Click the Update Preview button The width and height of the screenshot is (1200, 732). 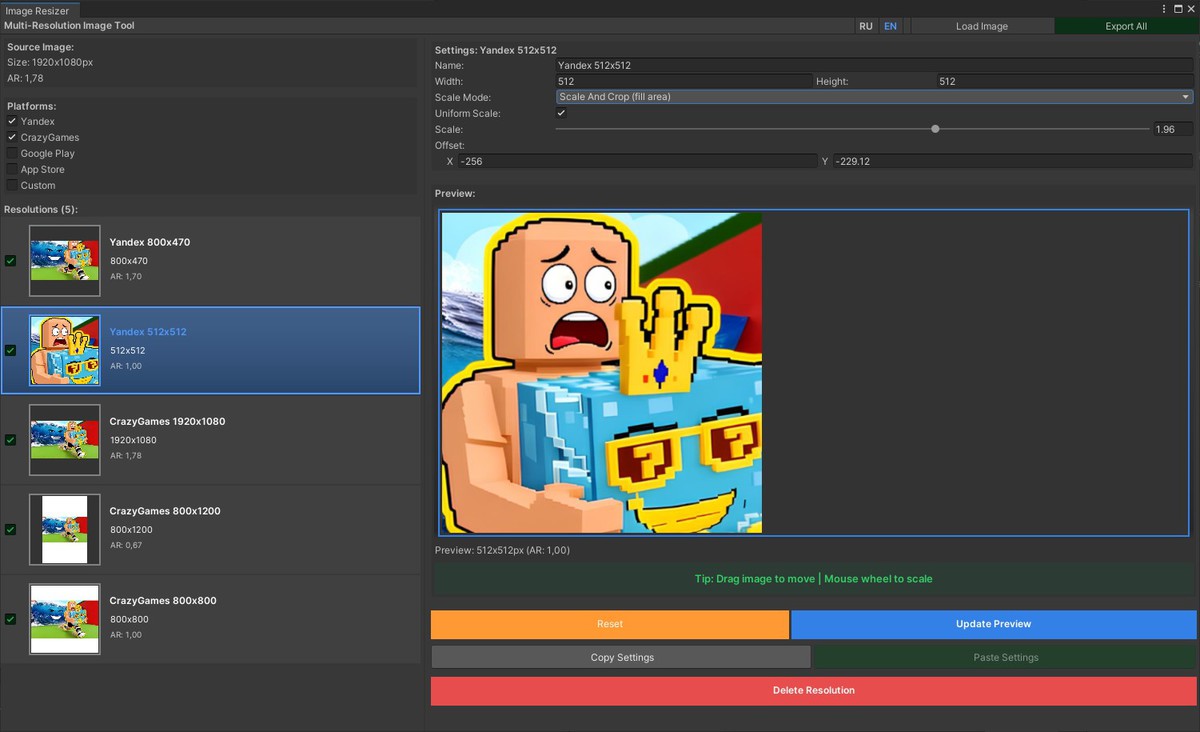[x=993, y=624]
